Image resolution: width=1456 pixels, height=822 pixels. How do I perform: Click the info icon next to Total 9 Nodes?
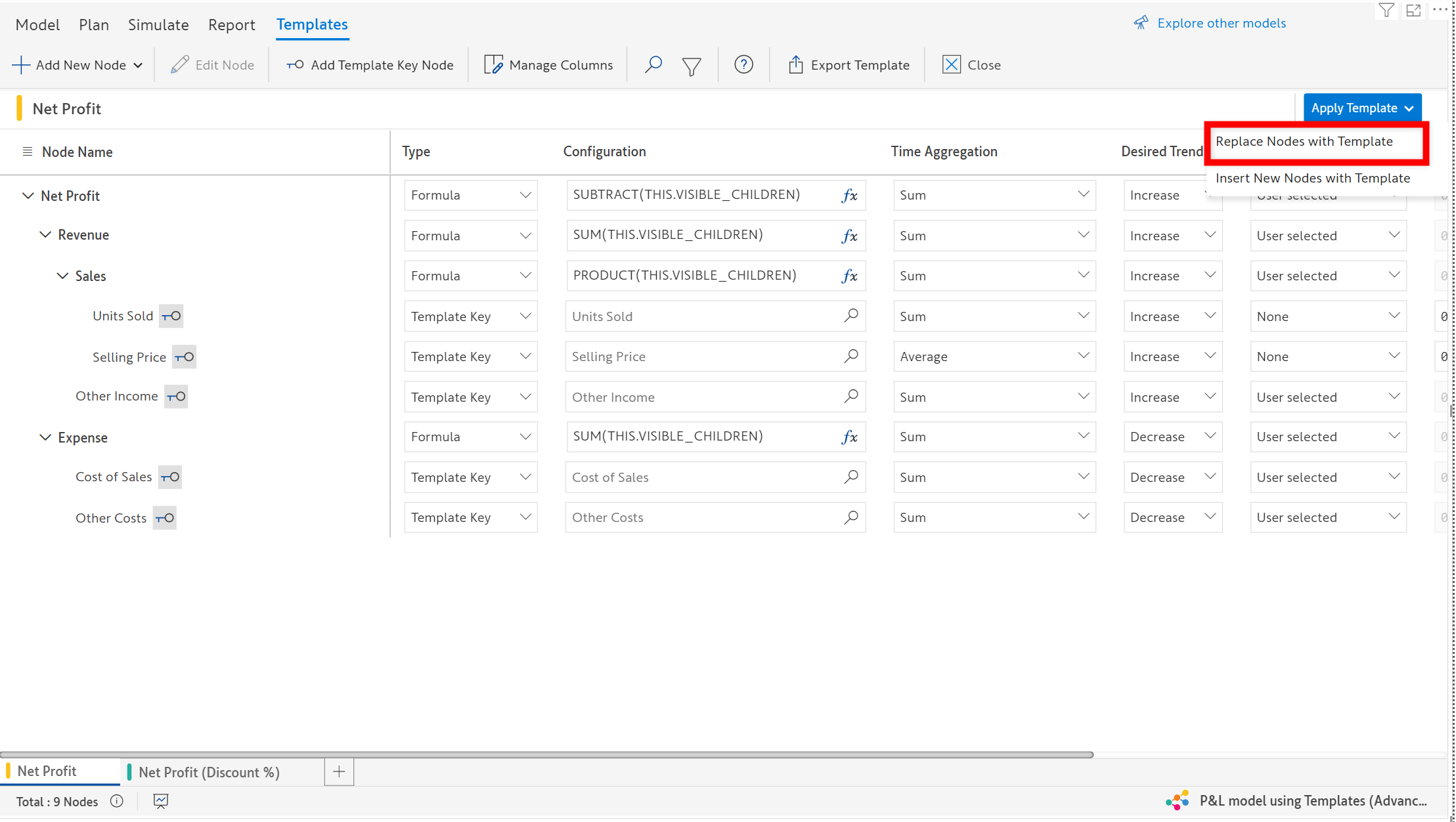[117, 801]
